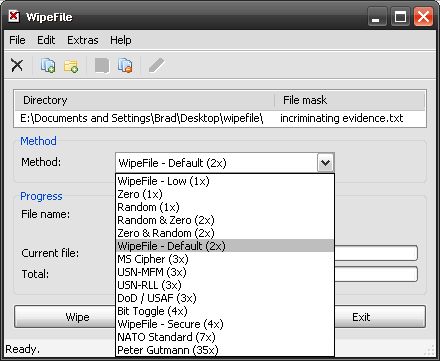The height and width of the screenshot is (361, 440).
Task: Click the add folder toolbar icon
Action: click(x=71, y=66)
